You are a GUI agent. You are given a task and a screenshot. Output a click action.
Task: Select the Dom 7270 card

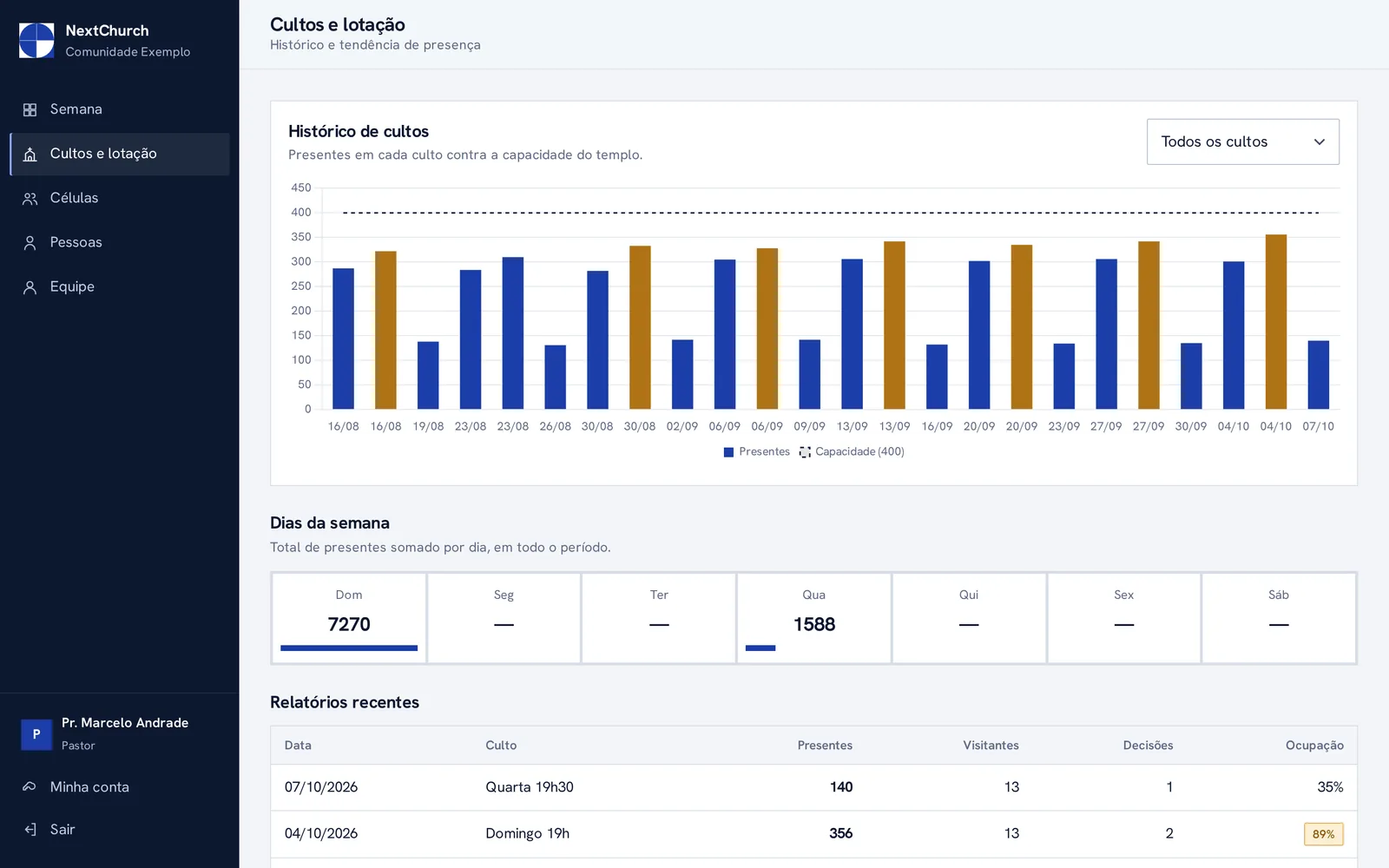pos(349,618)
